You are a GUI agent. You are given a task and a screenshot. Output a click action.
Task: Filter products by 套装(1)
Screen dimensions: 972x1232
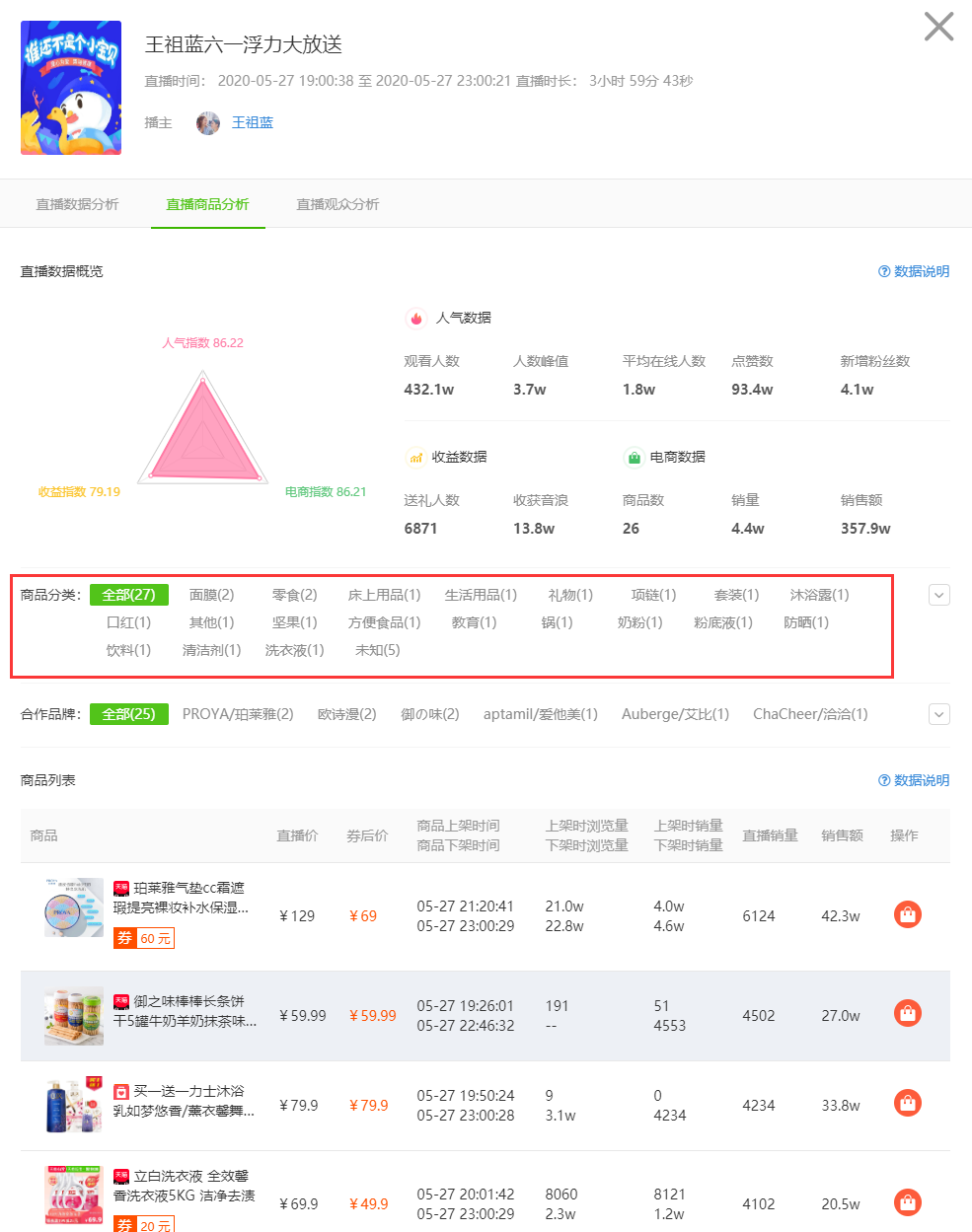(x=736, y=595)
